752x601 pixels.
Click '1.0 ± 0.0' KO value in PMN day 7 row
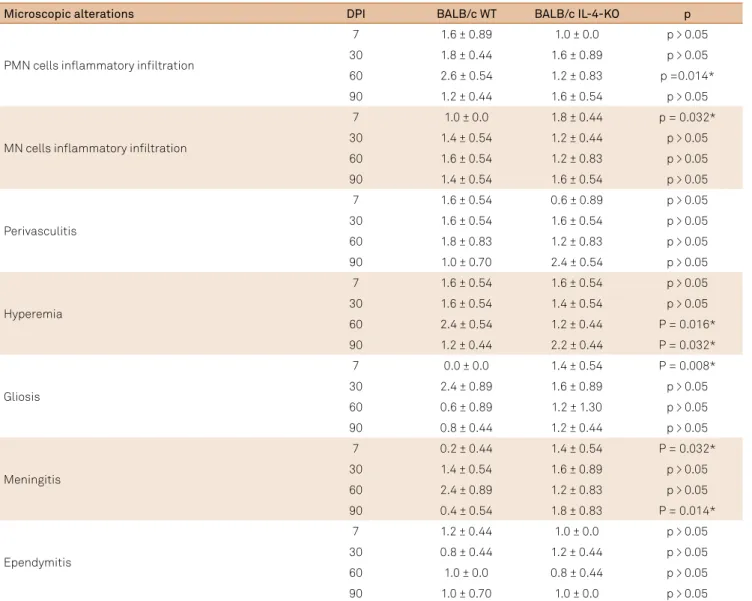coord(577,35)
